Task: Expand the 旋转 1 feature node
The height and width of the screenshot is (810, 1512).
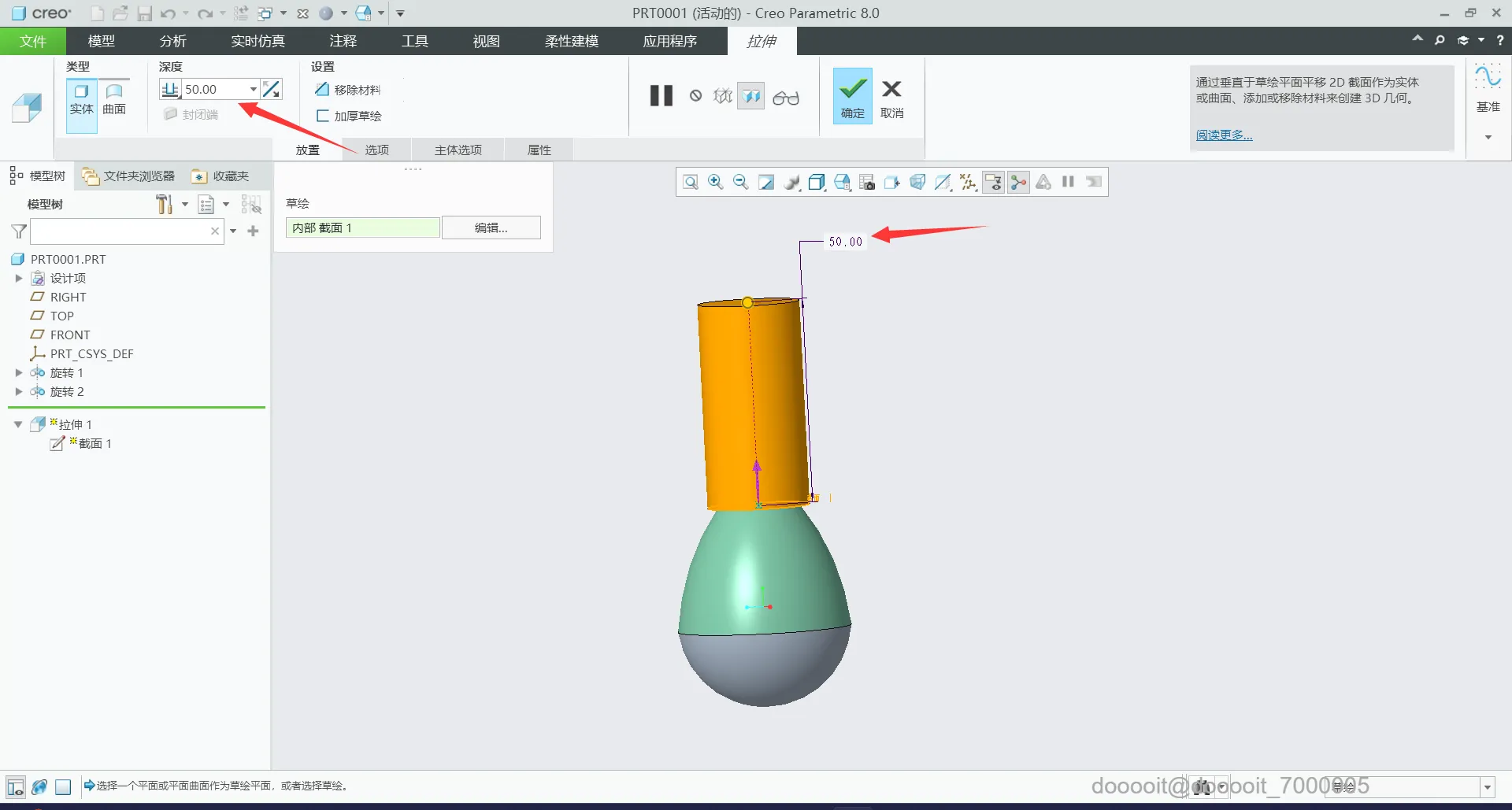Action: (19, 372)
